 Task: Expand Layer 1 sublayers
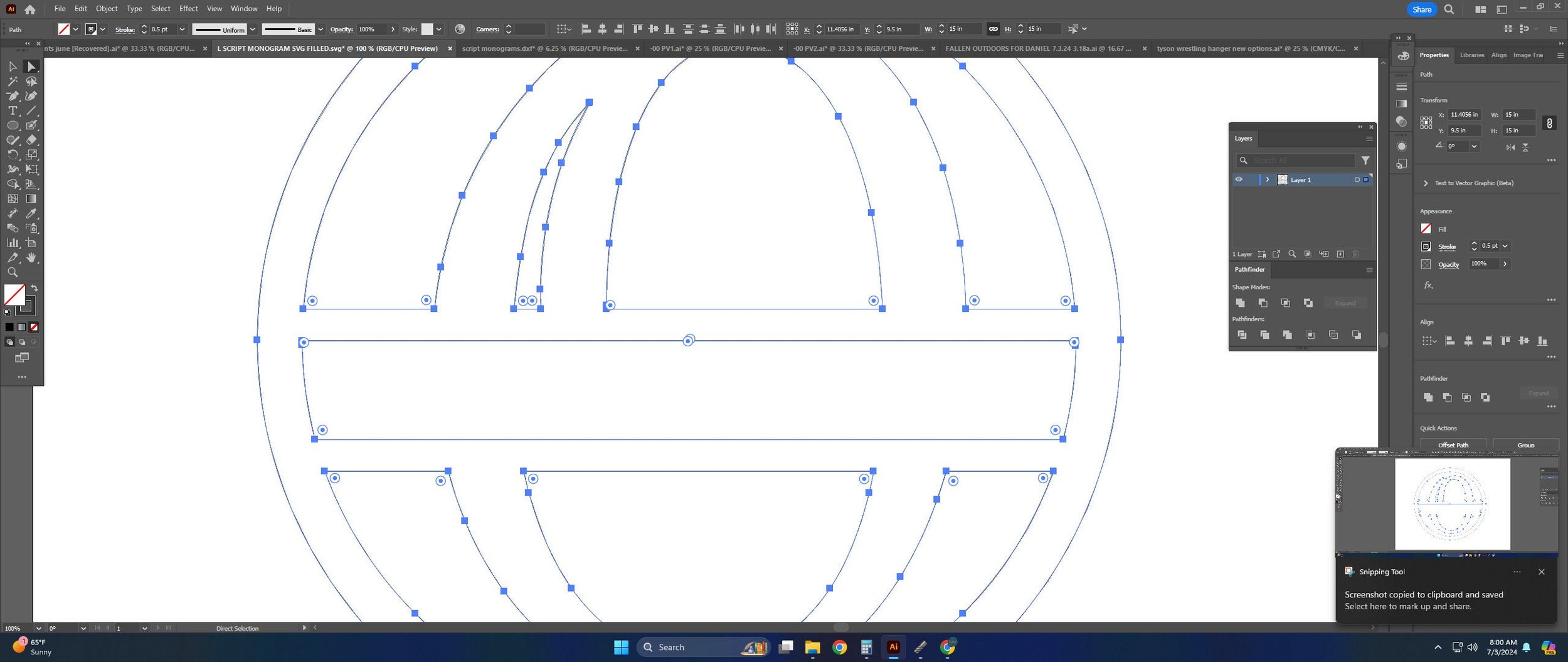[1268, 179]
